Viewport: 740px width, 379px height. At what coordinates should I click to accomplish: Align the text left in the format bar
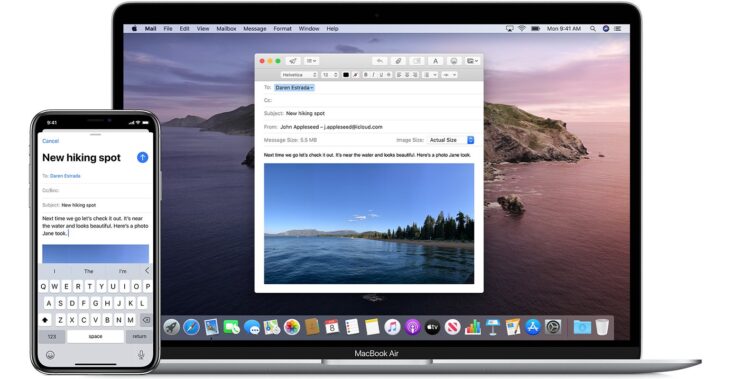pos(399,75)
